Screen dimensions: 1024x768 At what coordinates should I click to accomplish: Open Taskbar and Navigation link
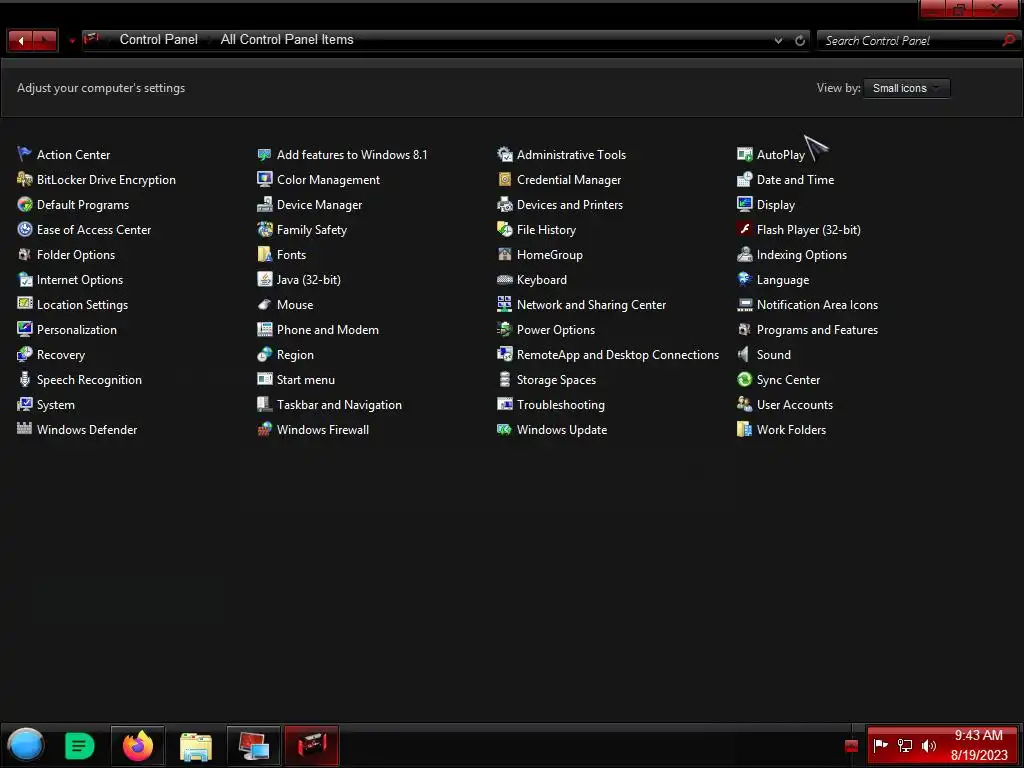pos(340,405)
